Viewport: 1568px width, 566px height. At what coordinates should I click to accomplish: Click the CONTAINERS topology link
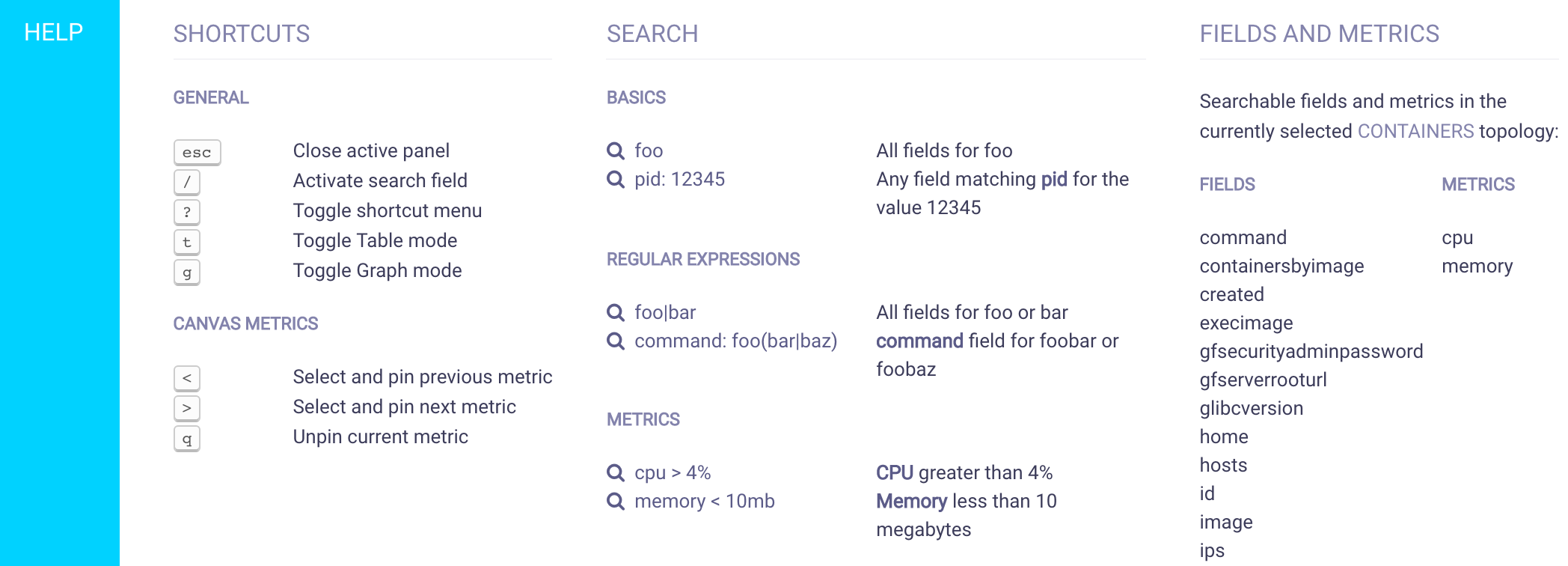[x=1415, y=131]
